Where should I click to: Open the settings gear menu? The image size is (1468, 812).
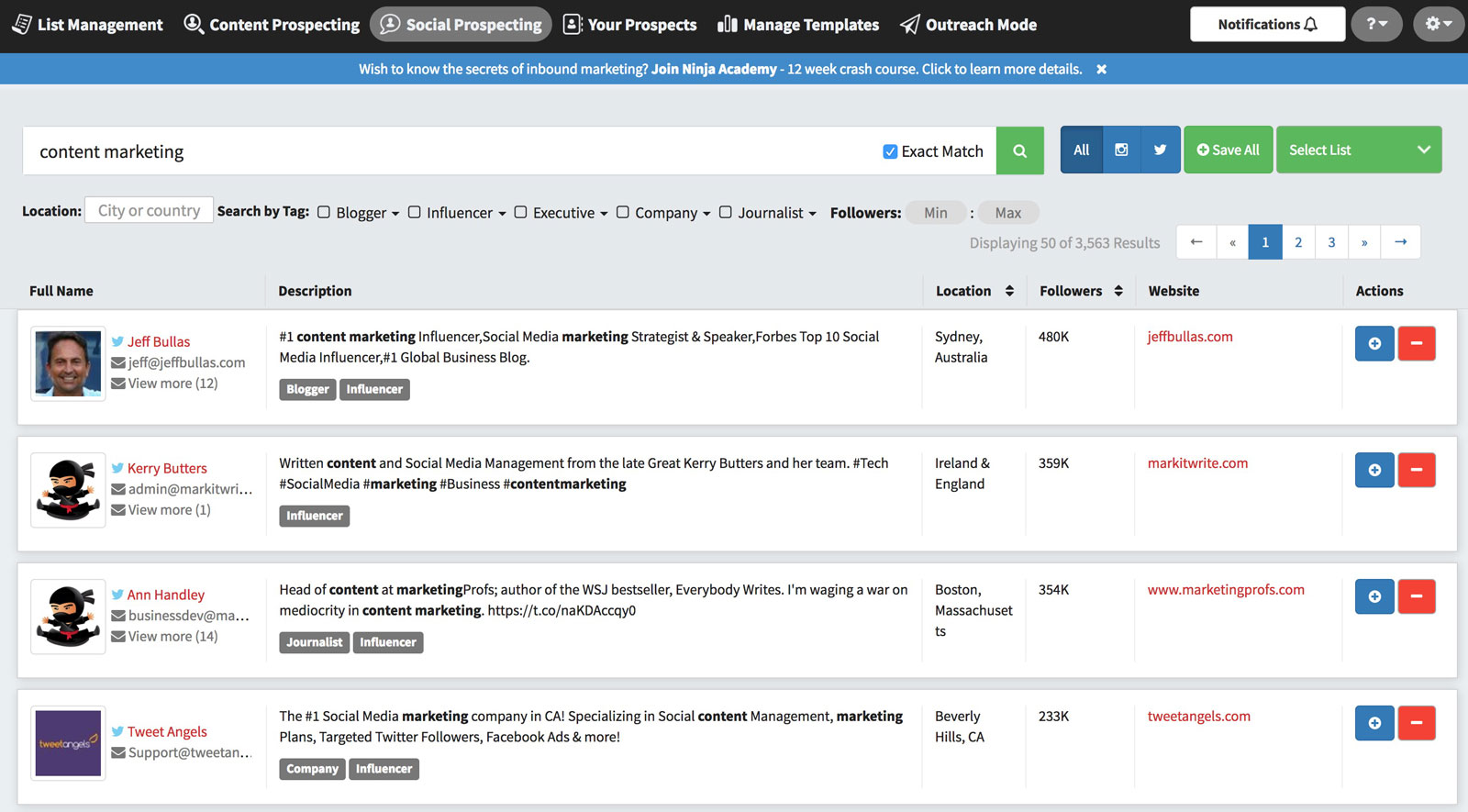pos(1438,25)
